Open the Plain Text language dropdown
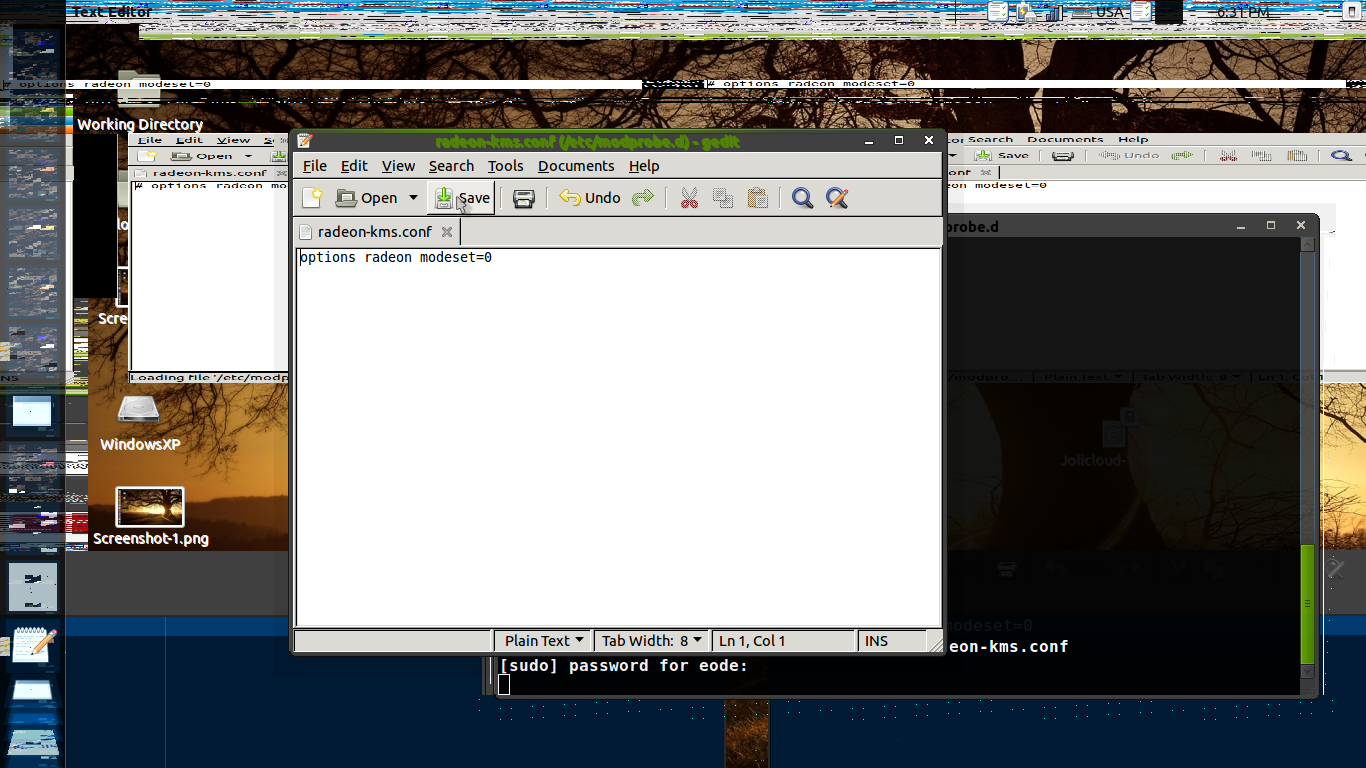 [x=544, y=641]
